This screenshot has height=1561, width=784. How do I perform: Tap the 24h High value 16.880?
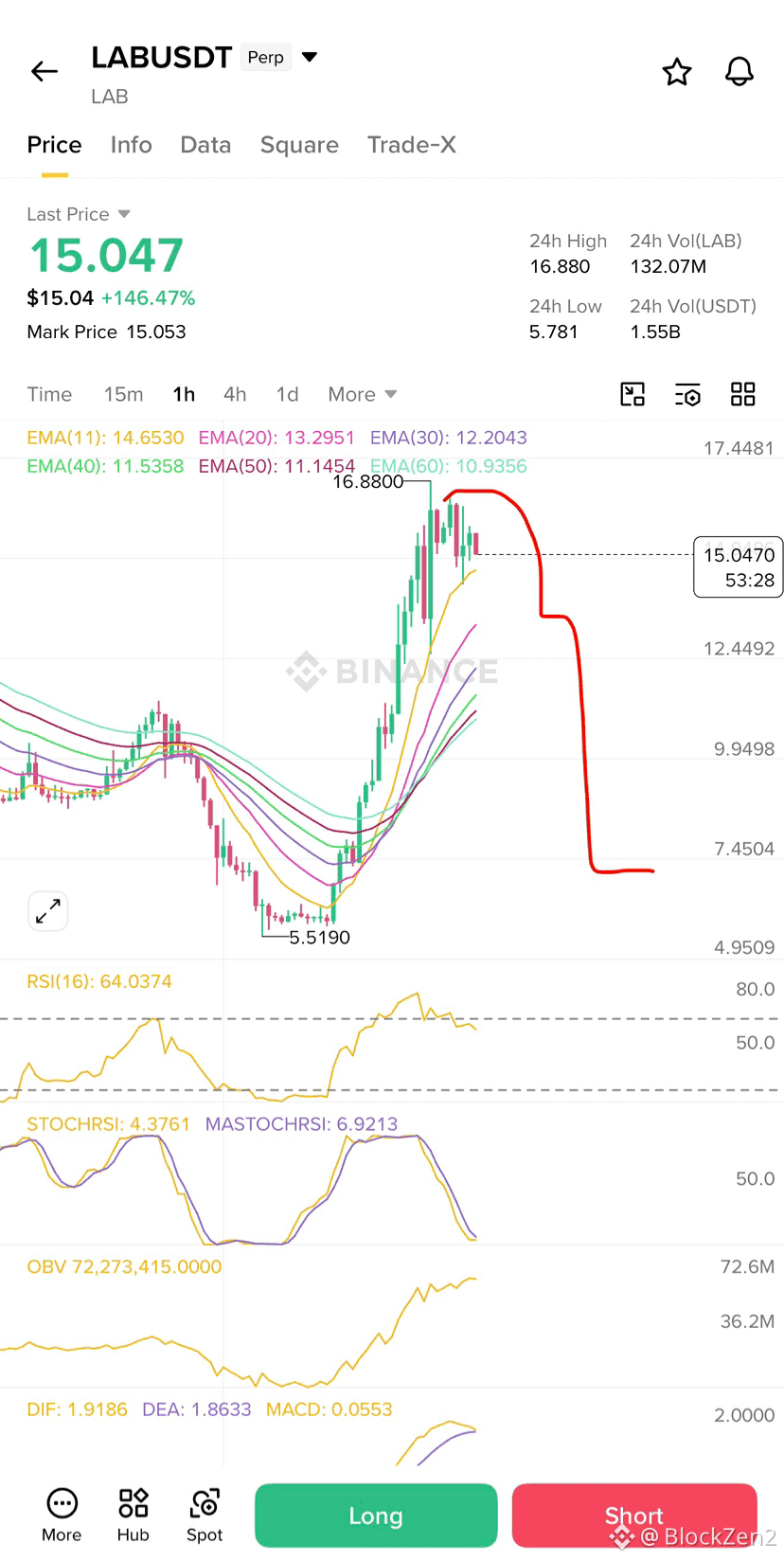[x=560, y=266]
